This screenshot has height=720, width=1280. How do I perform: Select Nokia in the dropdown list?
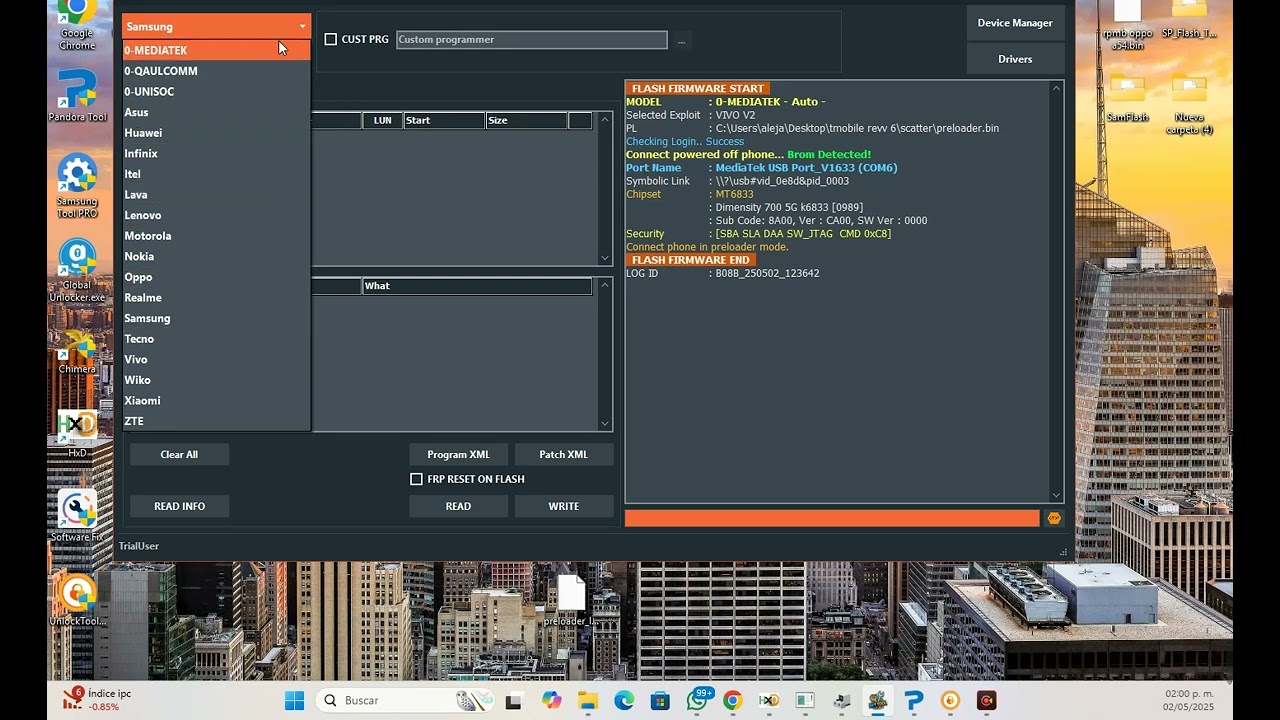(216, 256)
